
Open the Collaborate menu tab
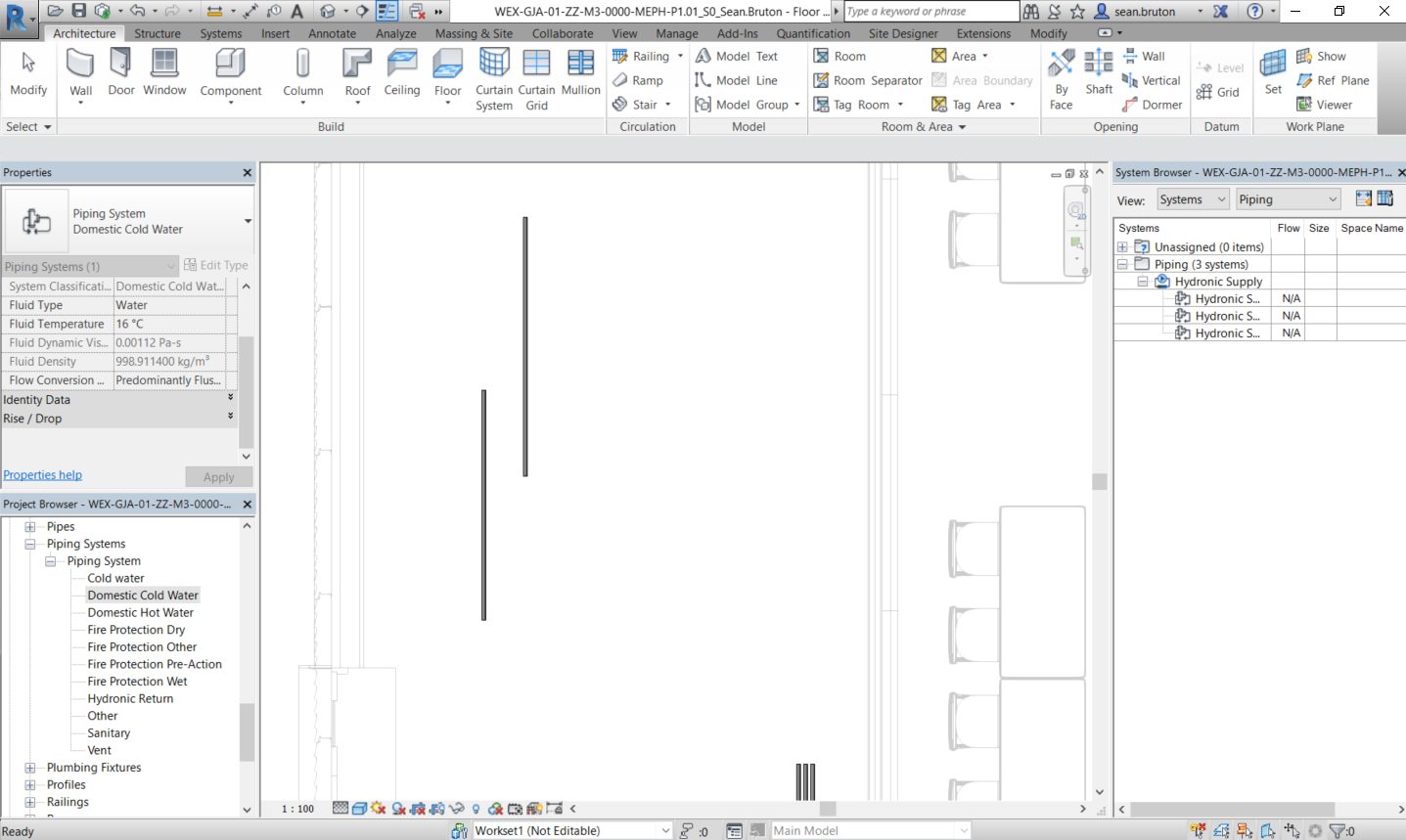[x=562, y=32]
